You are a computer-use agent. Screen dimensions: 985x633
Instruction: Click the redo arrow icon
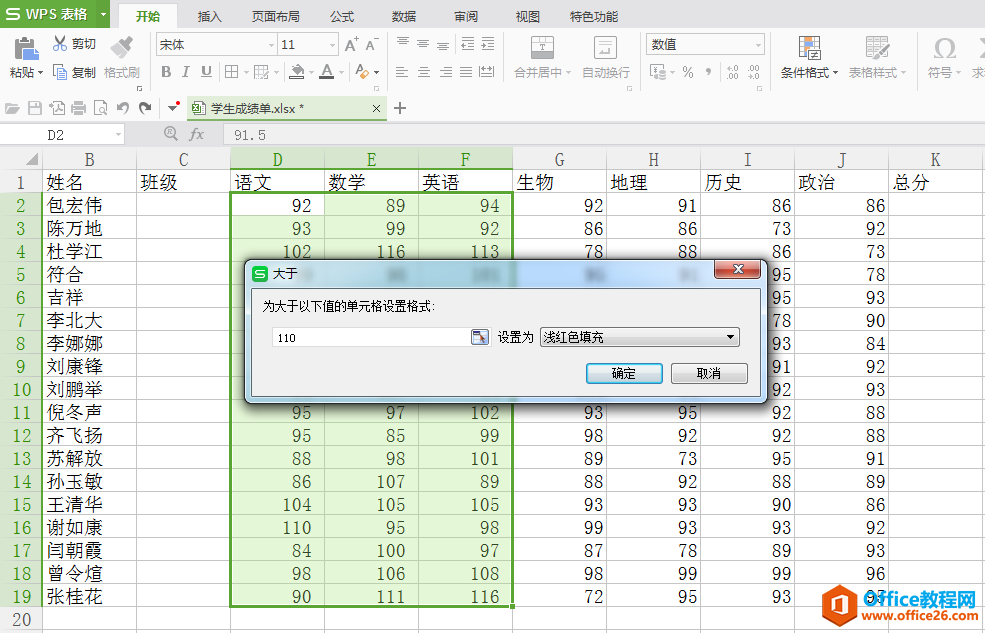(x=145, y=109)
